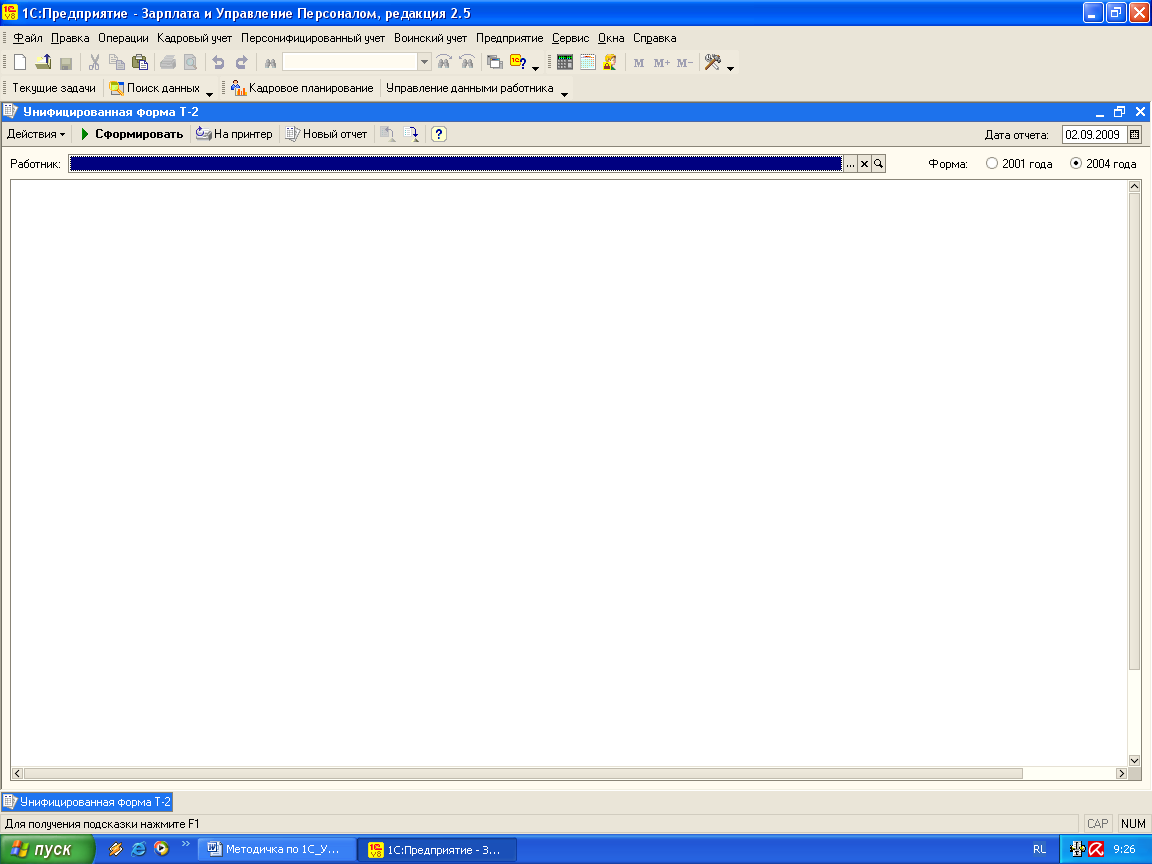This screenshot has height=864, width=1152.
Task: Open the Calculator icon
Action: click(x=564, y=62)
